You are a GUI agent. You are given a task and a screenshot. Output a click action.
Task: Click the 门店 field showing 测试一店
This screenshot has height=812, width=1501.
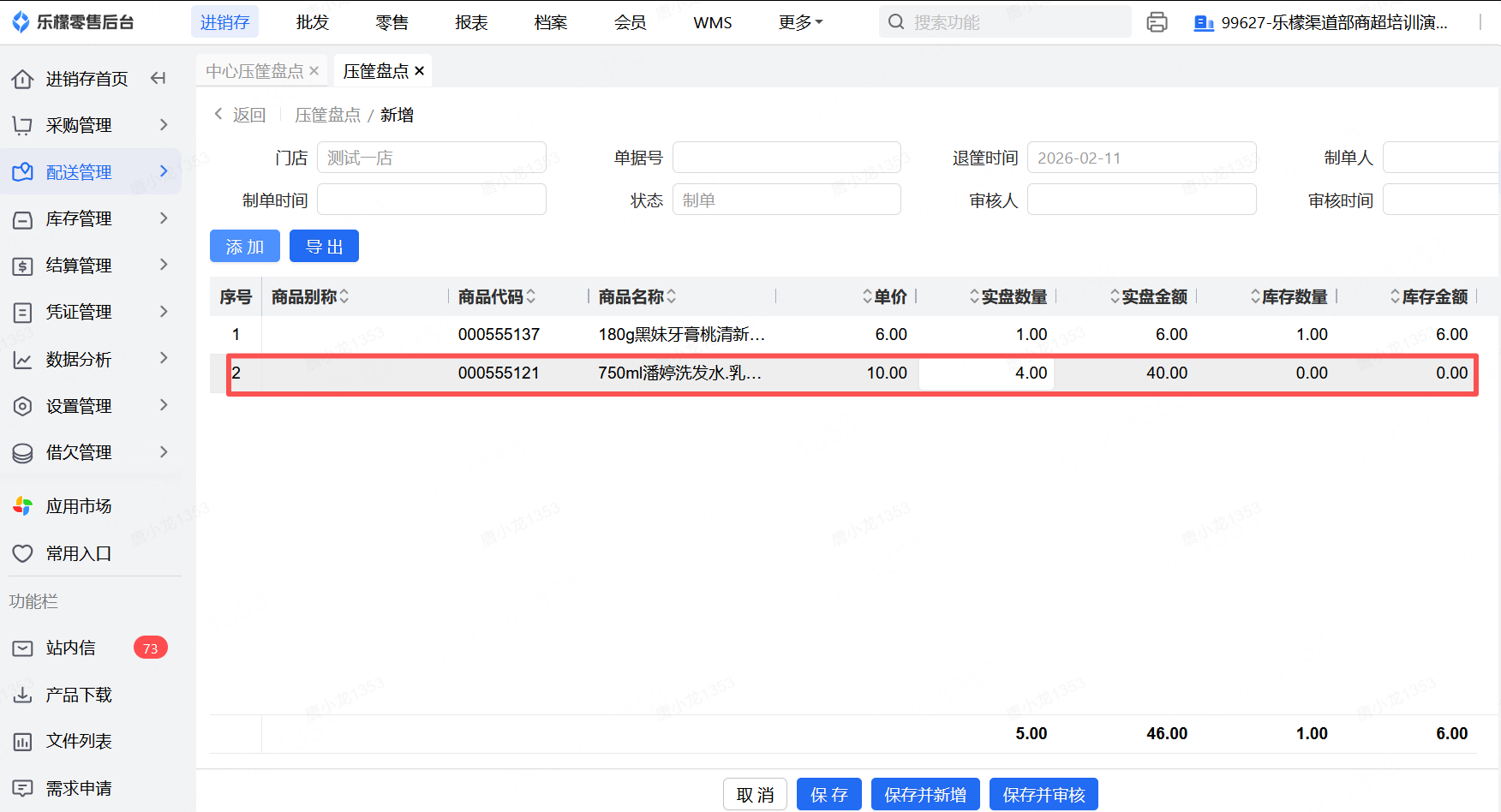click(x=432, y=158)
